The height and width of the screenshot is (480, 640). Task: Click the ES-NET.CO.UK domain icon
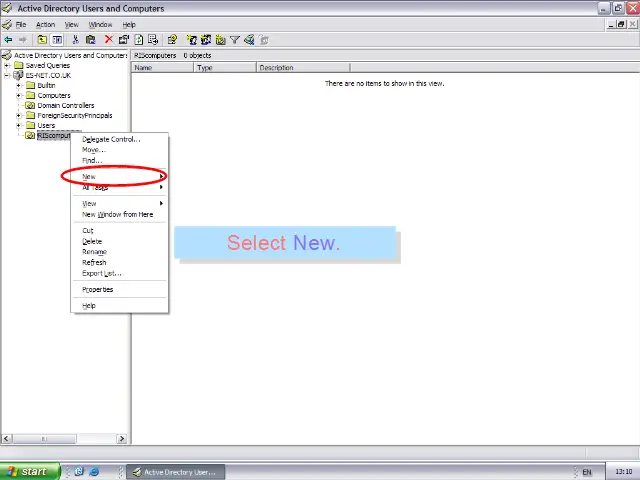(18, 75)
